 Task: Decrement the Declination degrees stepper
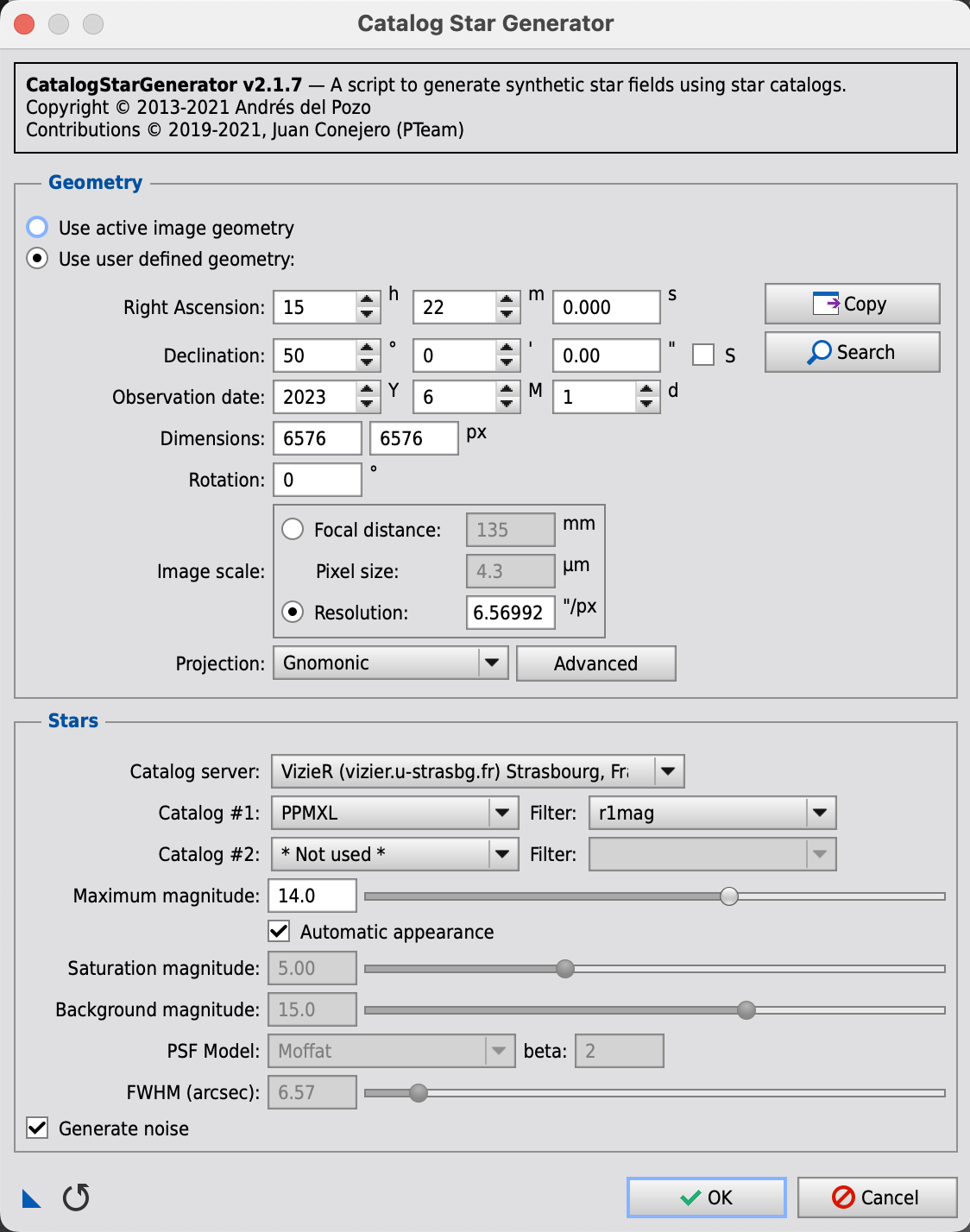pyautogui.click(x=368, y=363)
